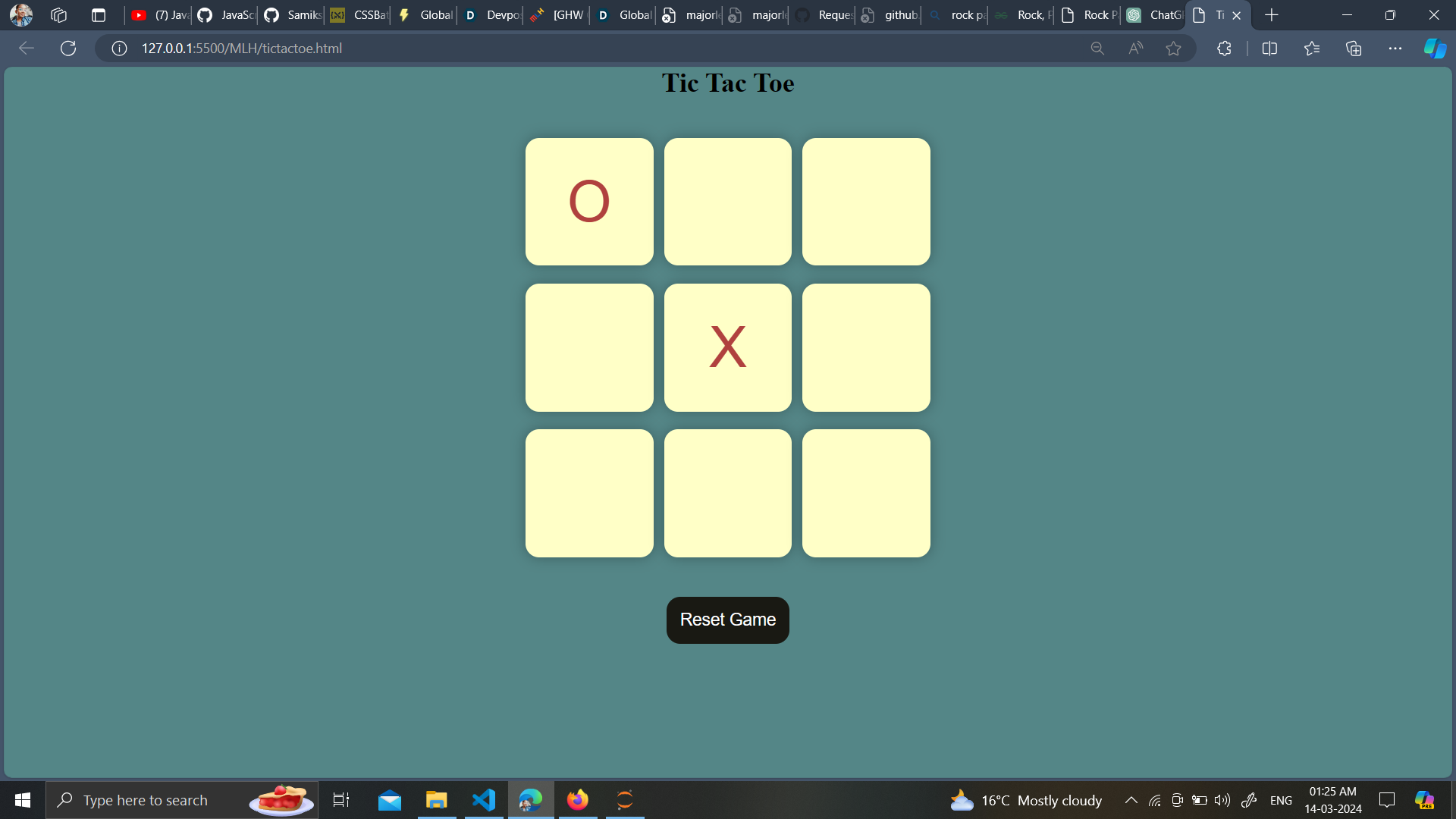Viewport: 1456px width, 819px height.
Task: Open the Settings and more menu
Action: (1396, 48)
